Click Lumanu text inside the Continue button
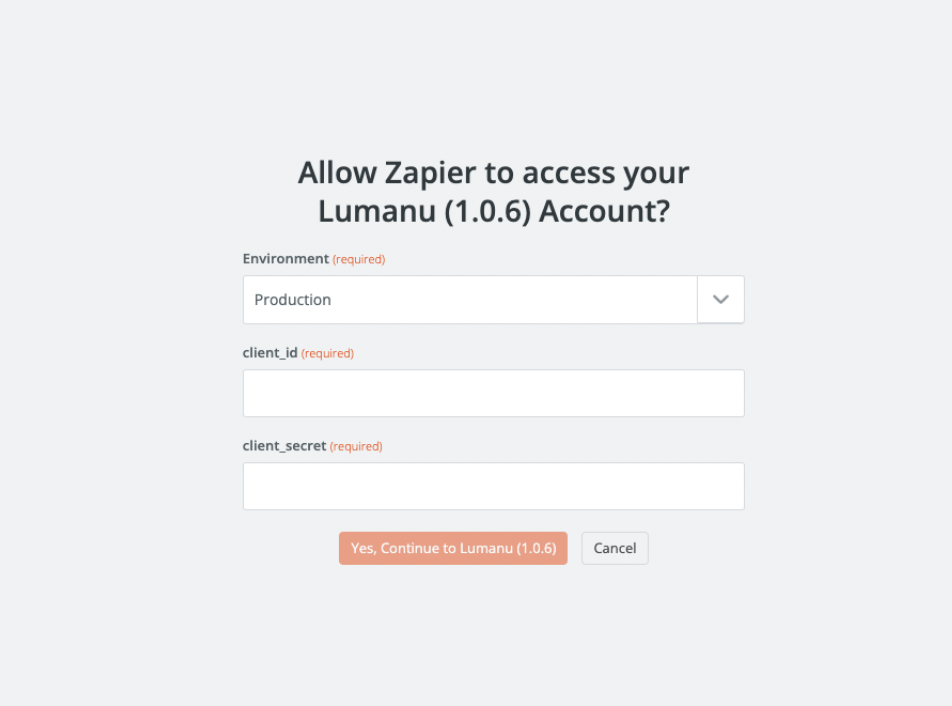This screenshot has height=706, width=952. (486, 548)
